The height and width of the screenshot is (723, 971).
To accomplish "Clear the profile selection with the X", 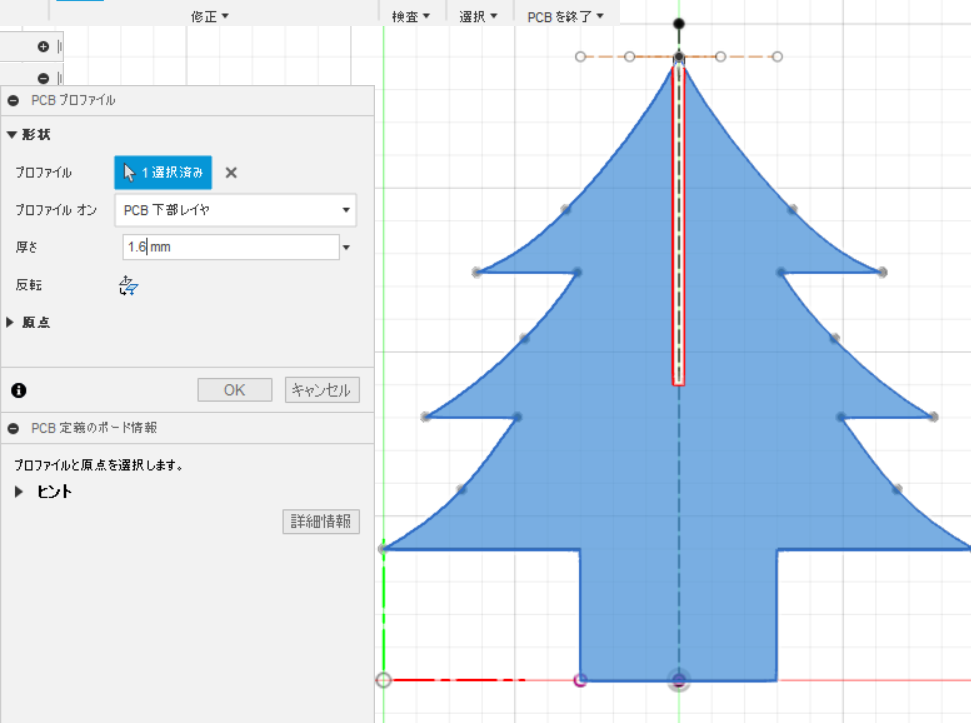I will click(x=231, y=173).
